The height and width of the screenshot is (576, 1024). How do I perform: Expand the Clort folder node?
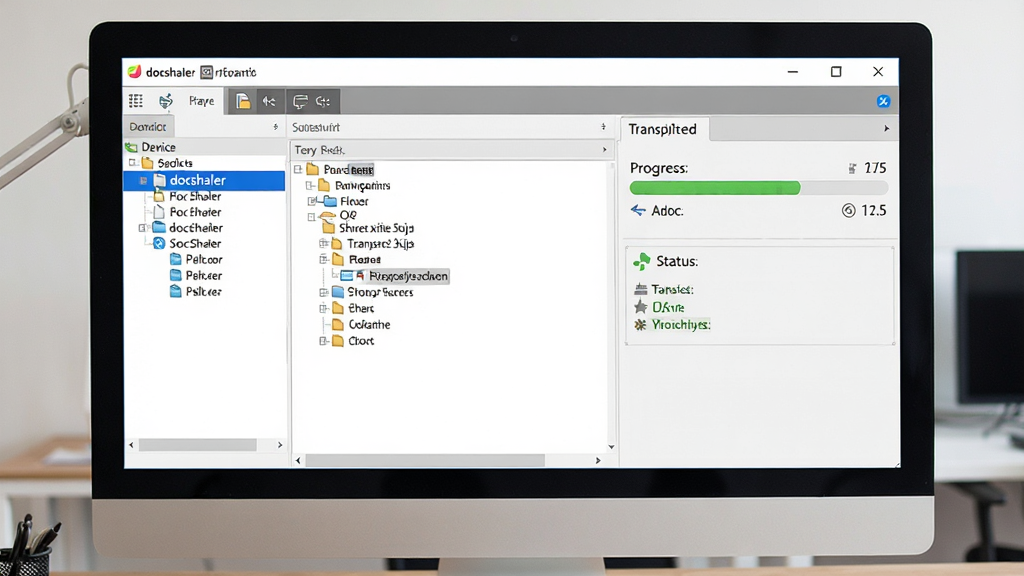coord(323,341)
